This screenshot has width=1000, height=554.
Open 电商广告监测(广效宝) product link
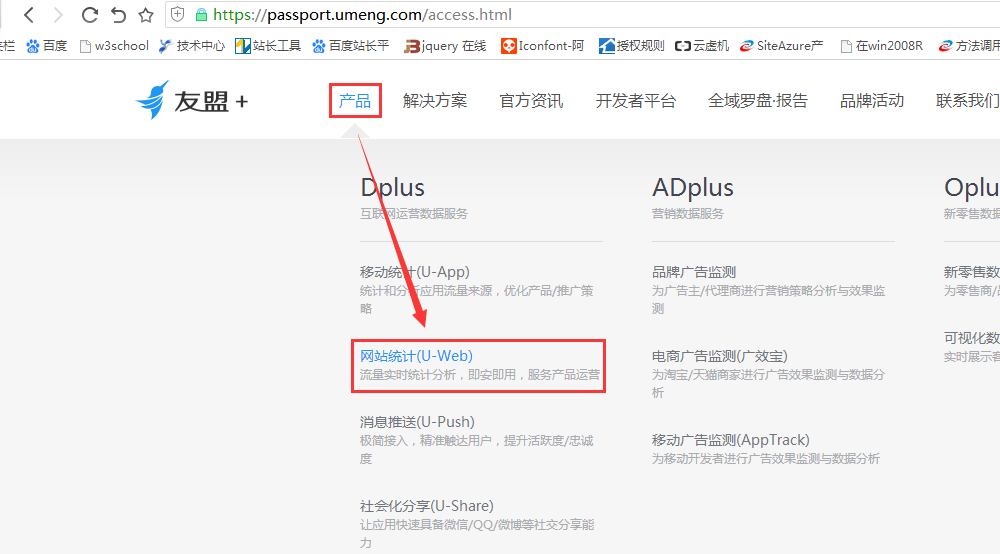pyautogui.click(x=719, y=356)
